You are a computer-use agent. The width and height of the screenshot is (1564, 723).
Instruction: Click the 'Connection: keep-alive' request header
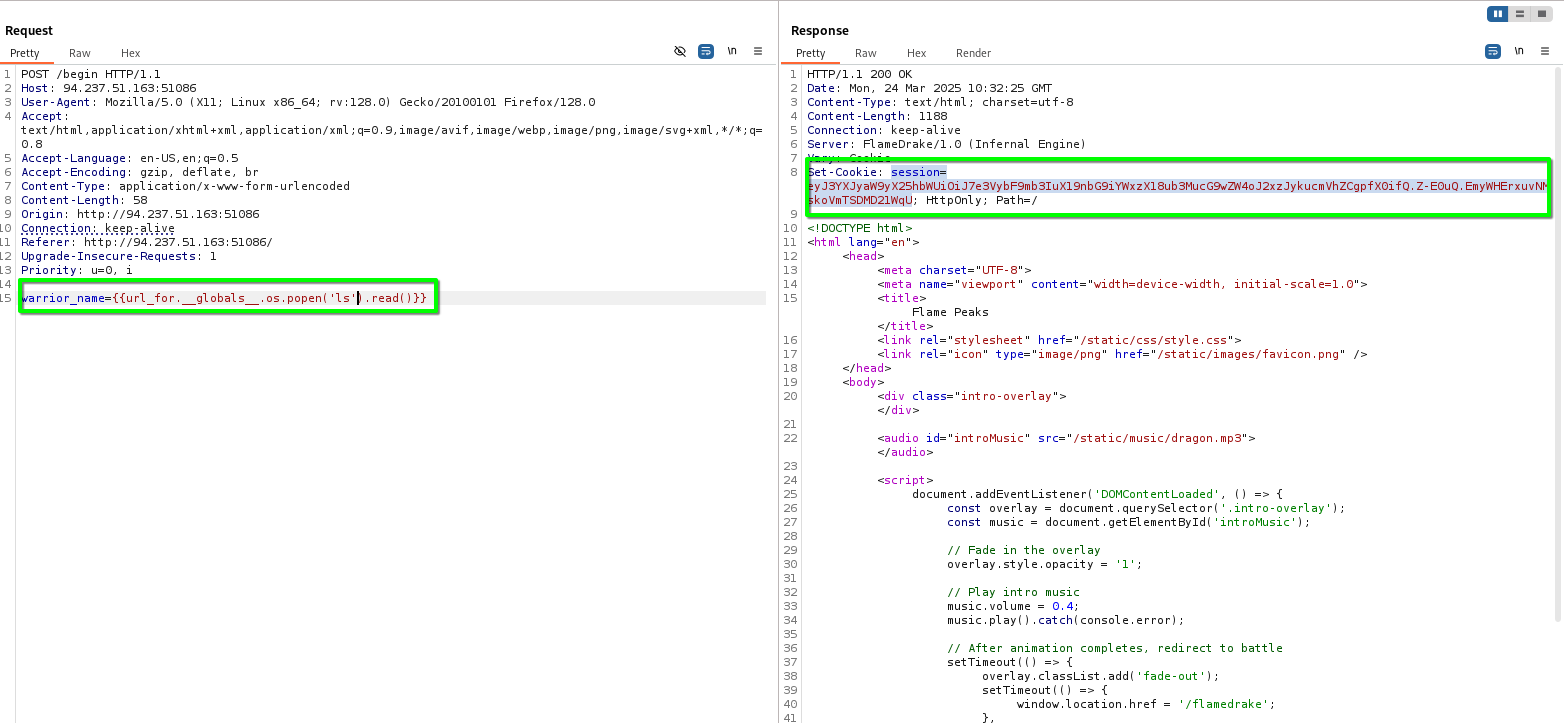pos(98,228)
